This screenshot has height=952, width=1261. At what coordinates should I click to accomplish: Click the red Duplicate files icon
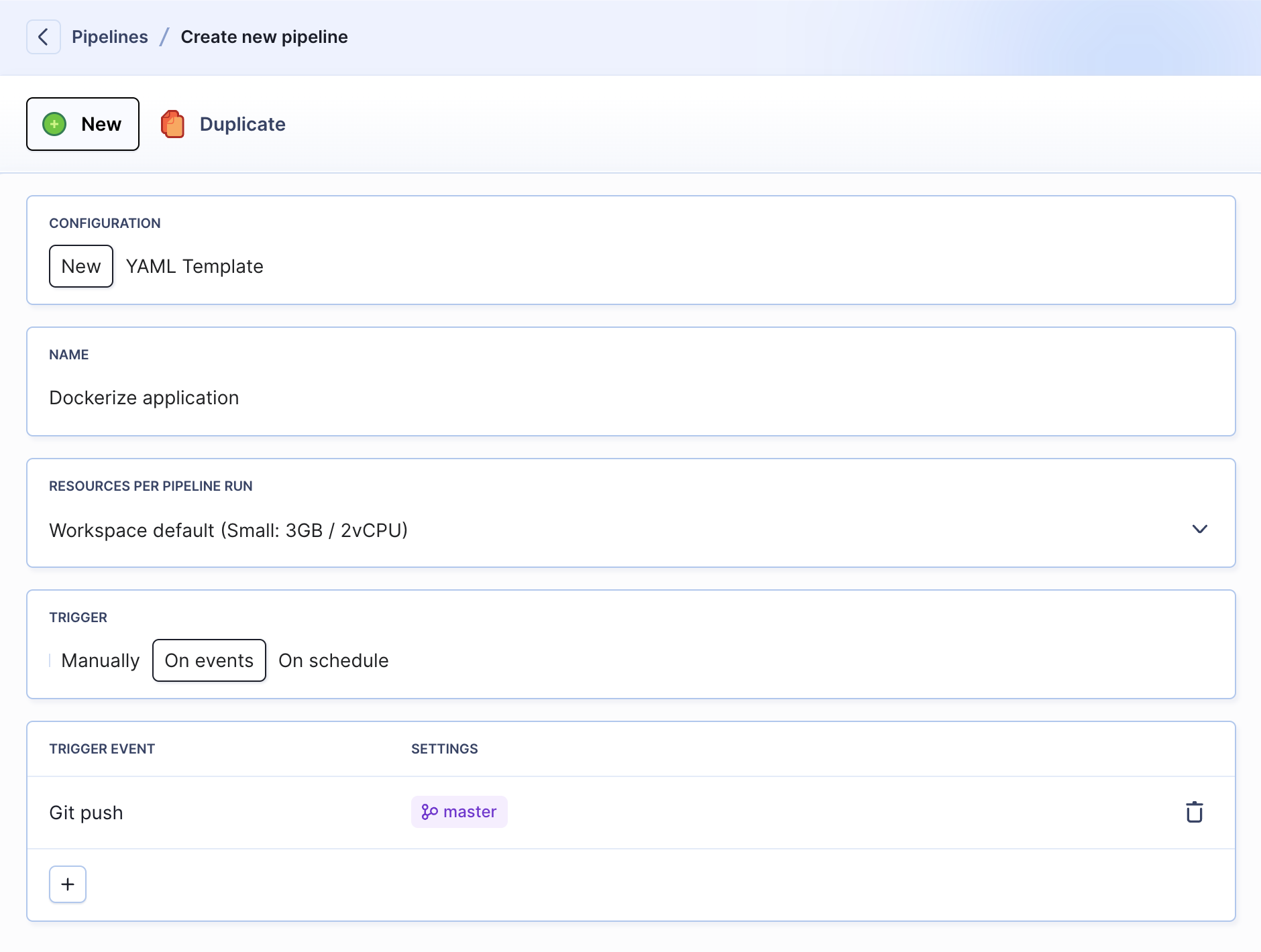tap(172, 124)
